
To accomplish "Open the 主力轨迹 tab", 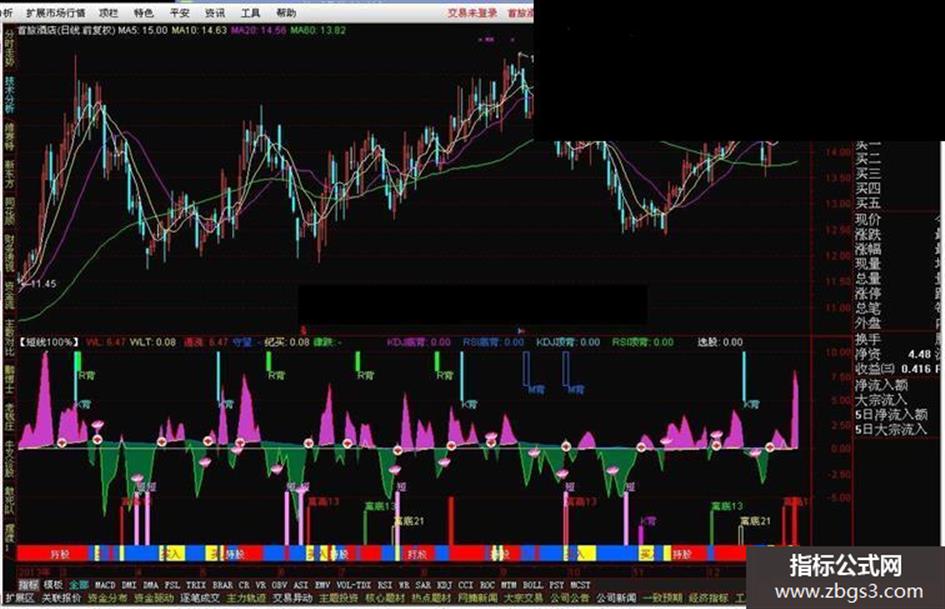I will pyautogui.click(x=246, y=598).
